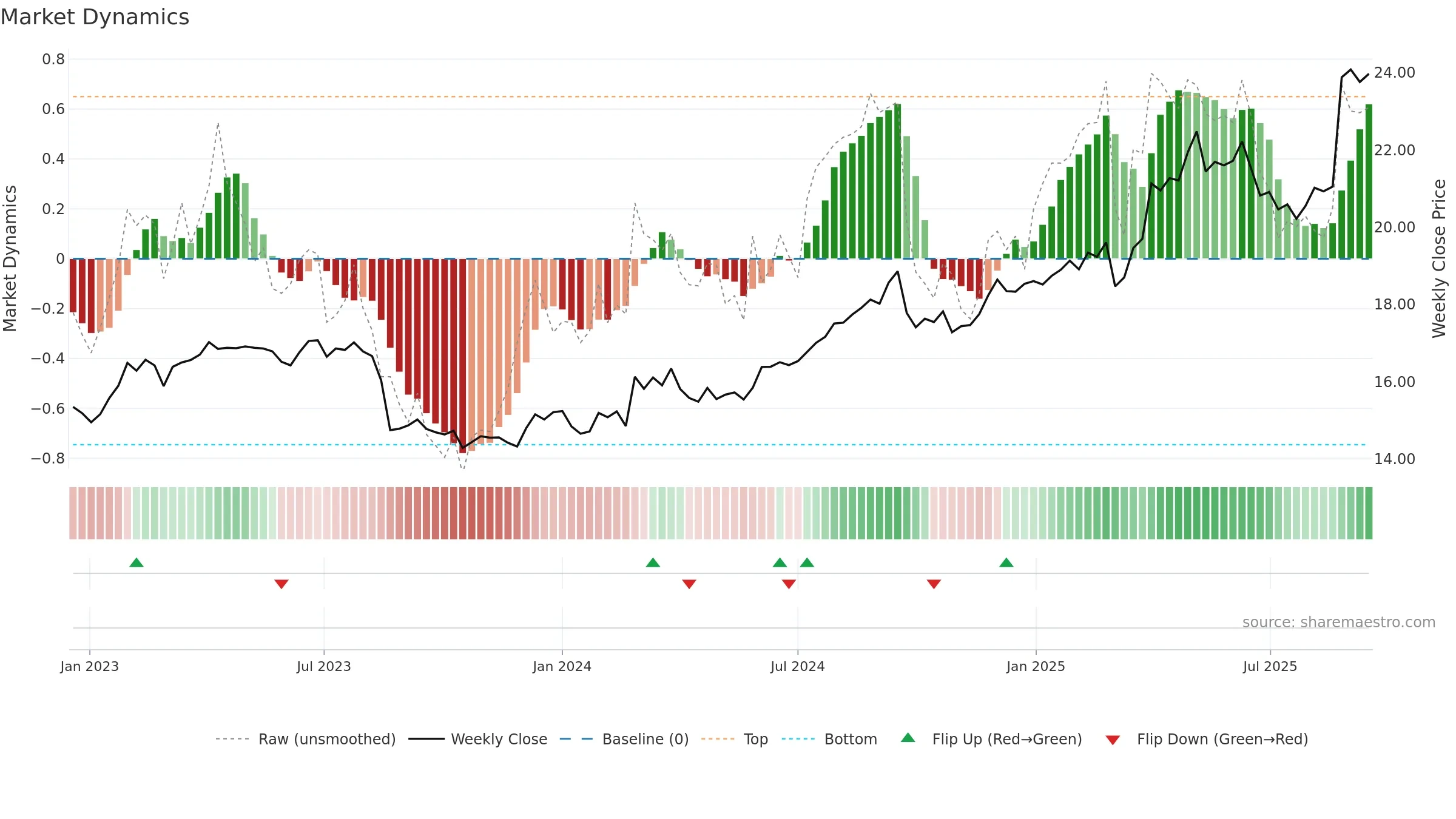Toggle the Bottom legend entry

829,739
